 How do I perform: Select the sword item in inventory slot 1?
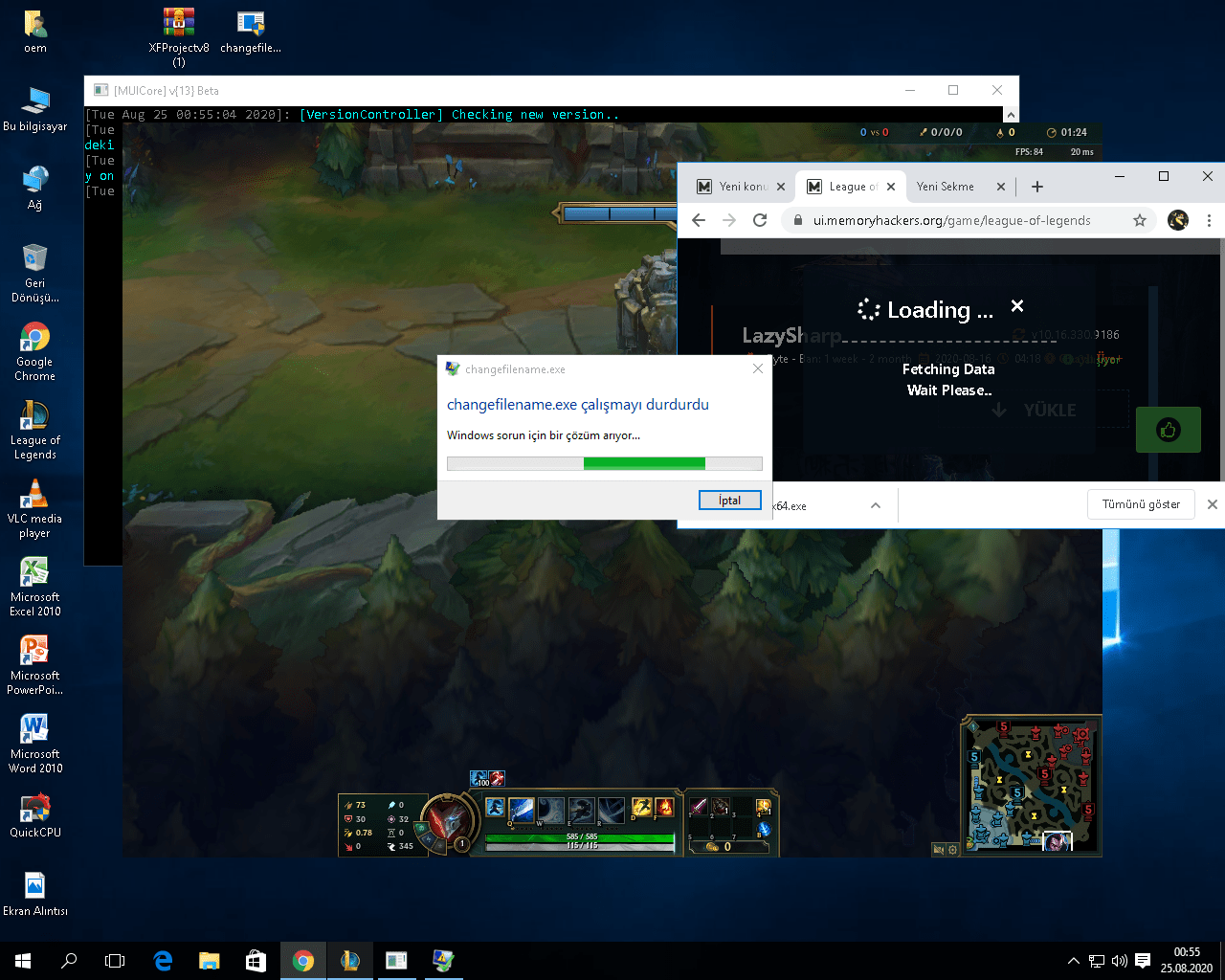pyautogui.click(x=700, y=807)
